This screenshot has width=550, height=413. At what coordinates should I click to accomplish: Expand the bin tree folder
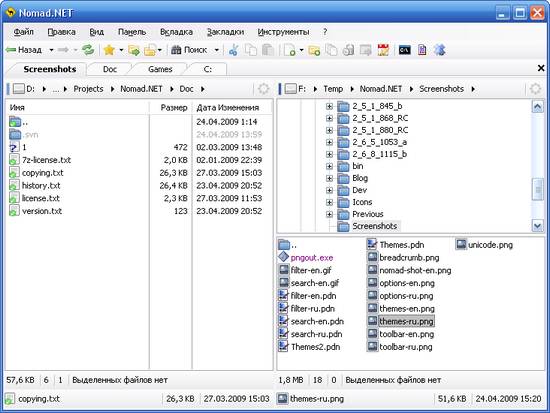[x=329, y=166]
